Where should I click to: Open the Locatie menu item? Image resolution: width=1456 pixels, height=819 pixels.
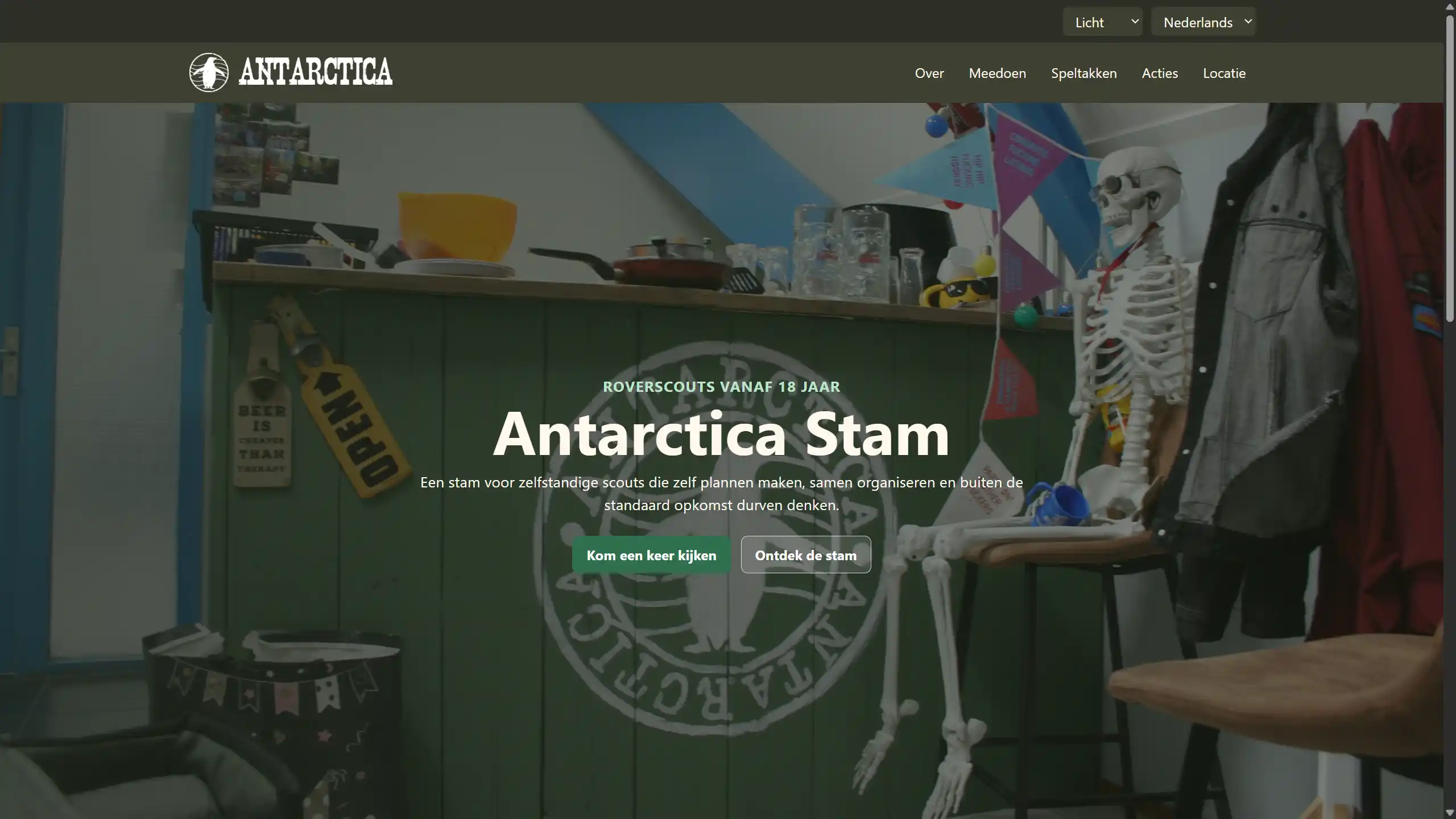tap(1225, 73)
